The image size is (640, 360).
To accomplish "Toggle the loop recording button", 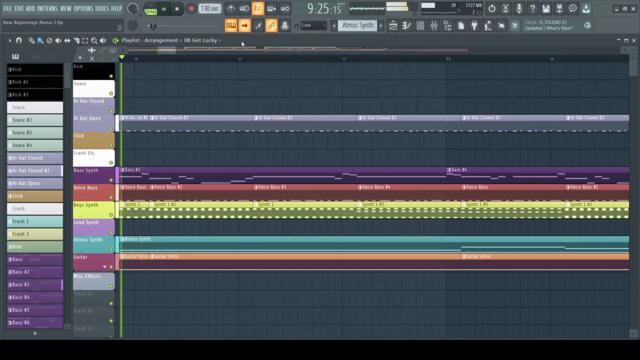I will coord(285,8).
